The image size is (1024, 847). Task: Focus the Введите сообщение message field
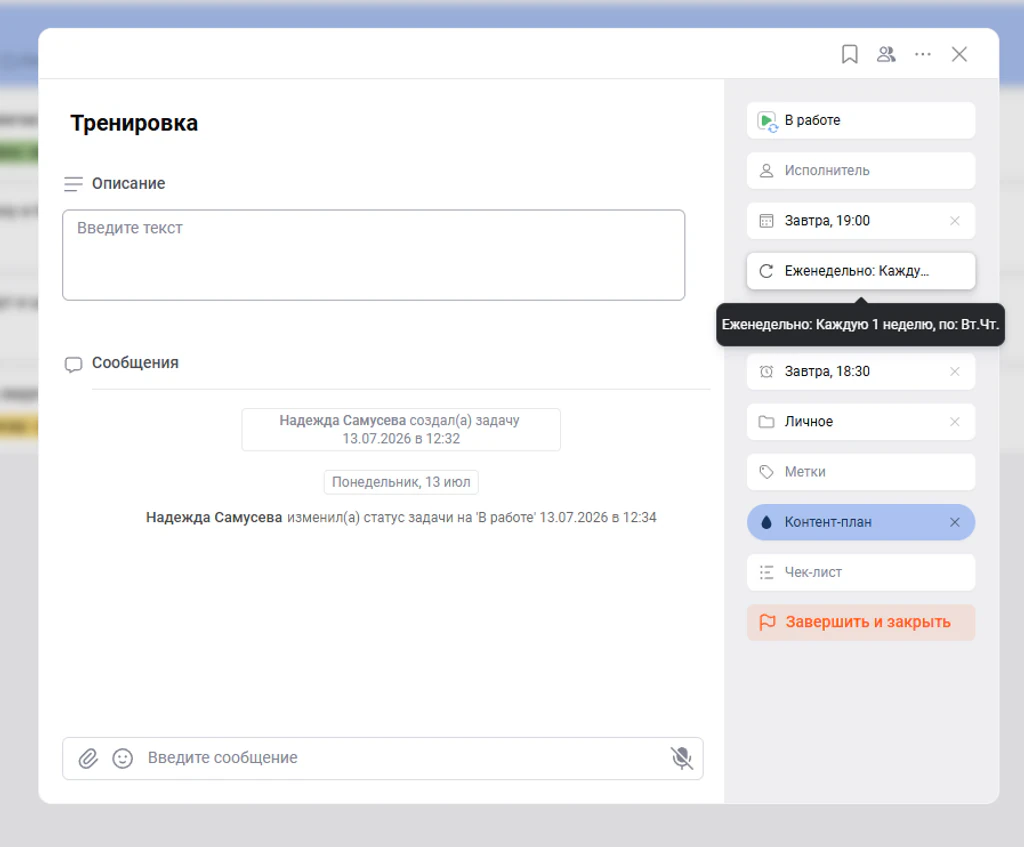(x=405, y=758)
